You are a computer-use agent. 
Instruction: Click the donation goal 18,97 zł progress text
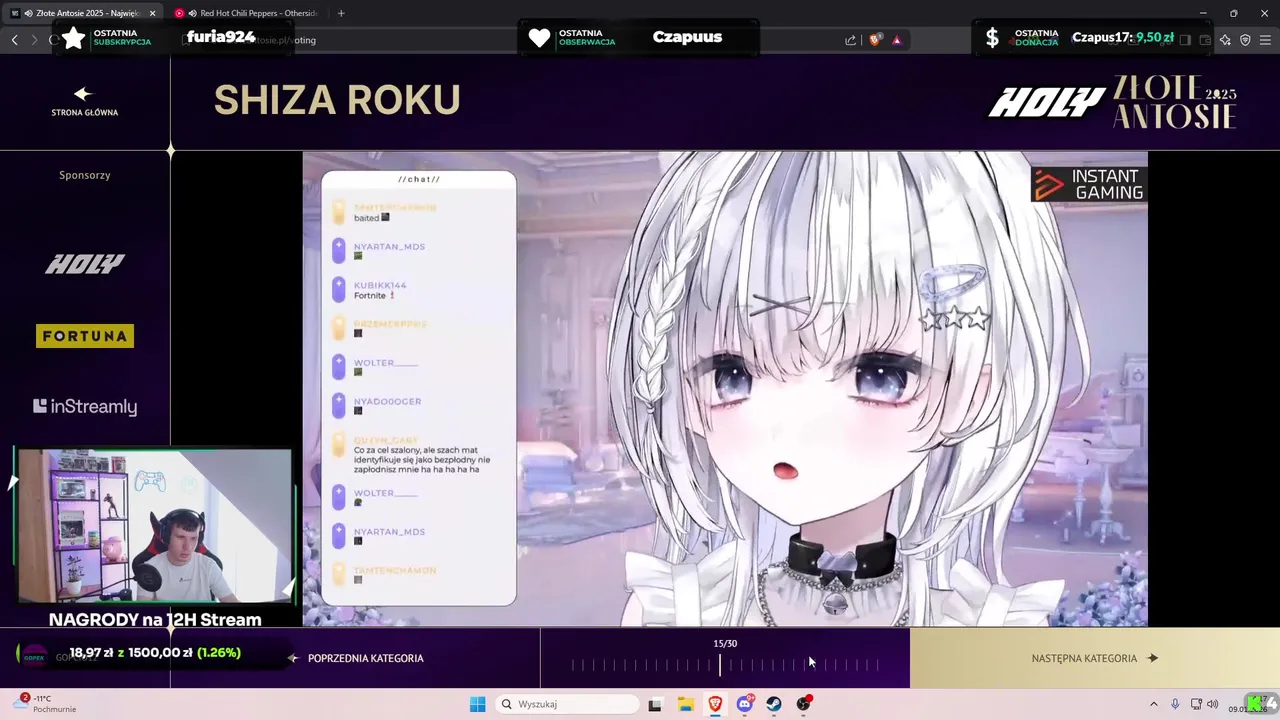(155, 652)
